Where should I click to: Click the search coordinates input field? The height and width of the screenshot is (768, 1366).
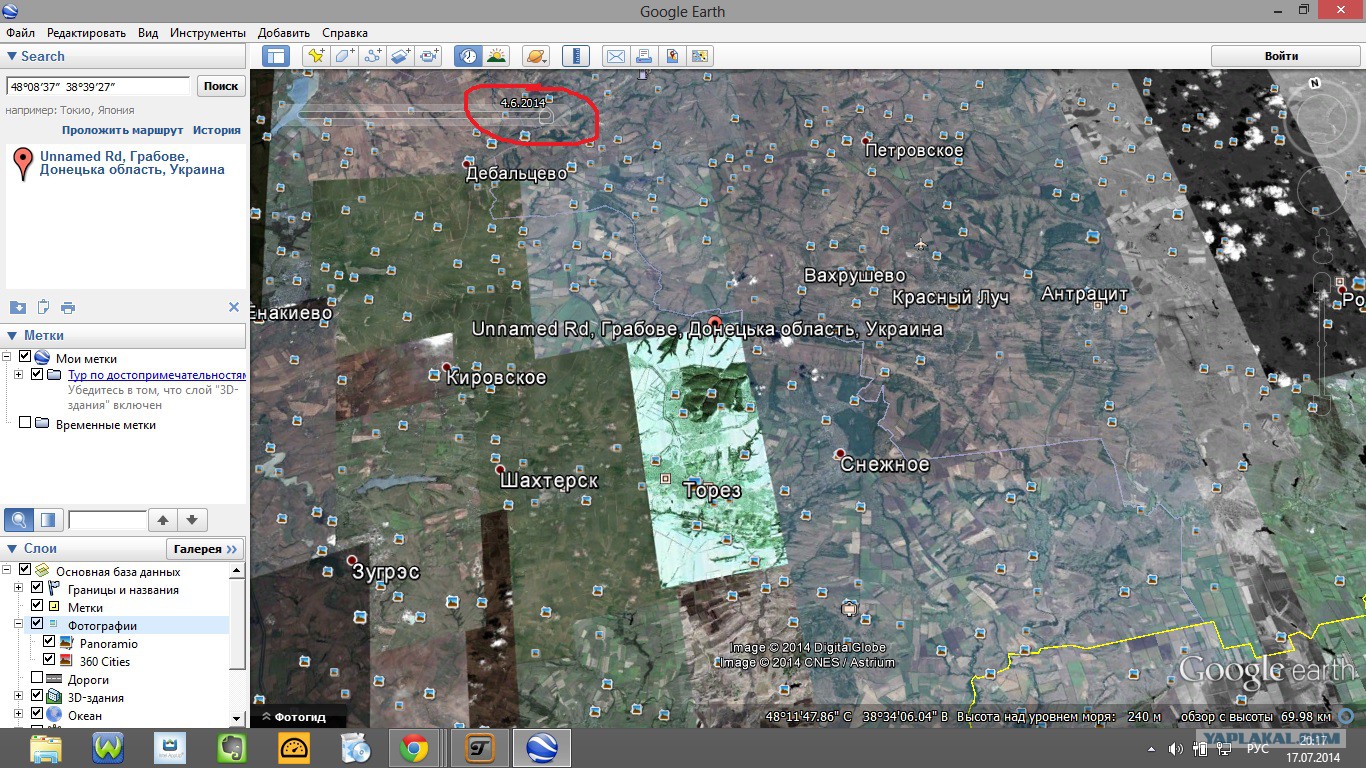[x=98, y=86]
